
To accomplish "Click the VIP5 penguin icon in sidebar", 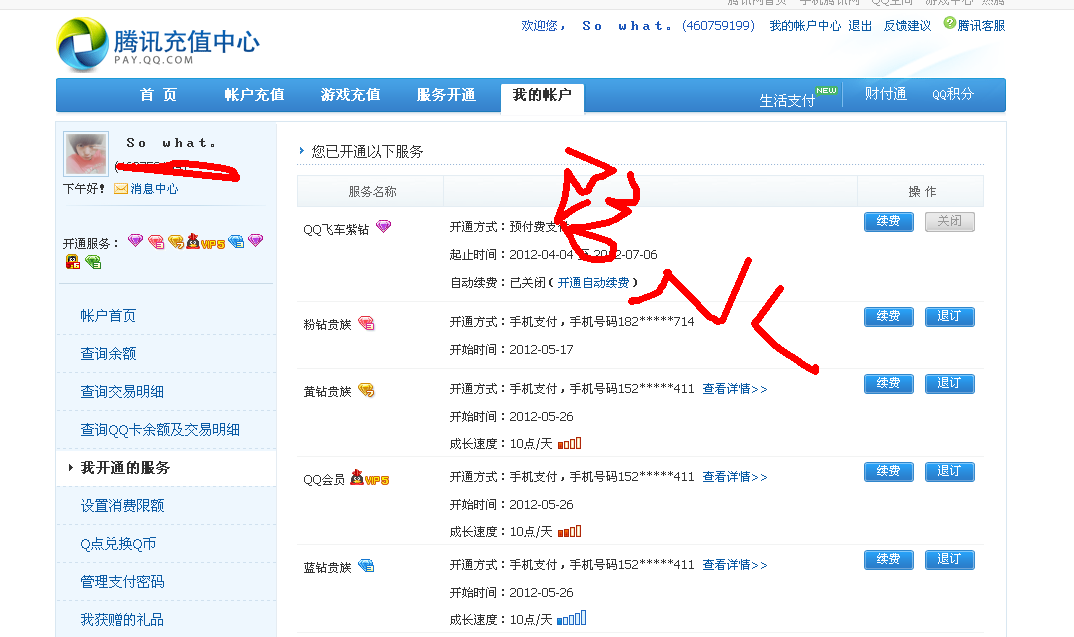I will click(205, 241).
